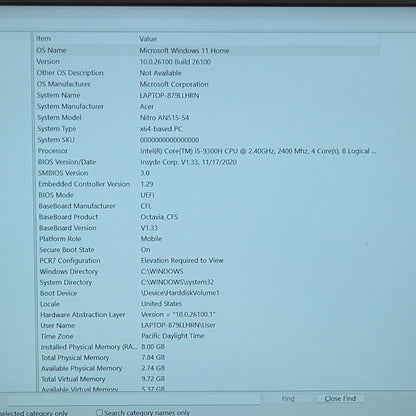
Task: Select the value Mobile
Action: (151, 239)
